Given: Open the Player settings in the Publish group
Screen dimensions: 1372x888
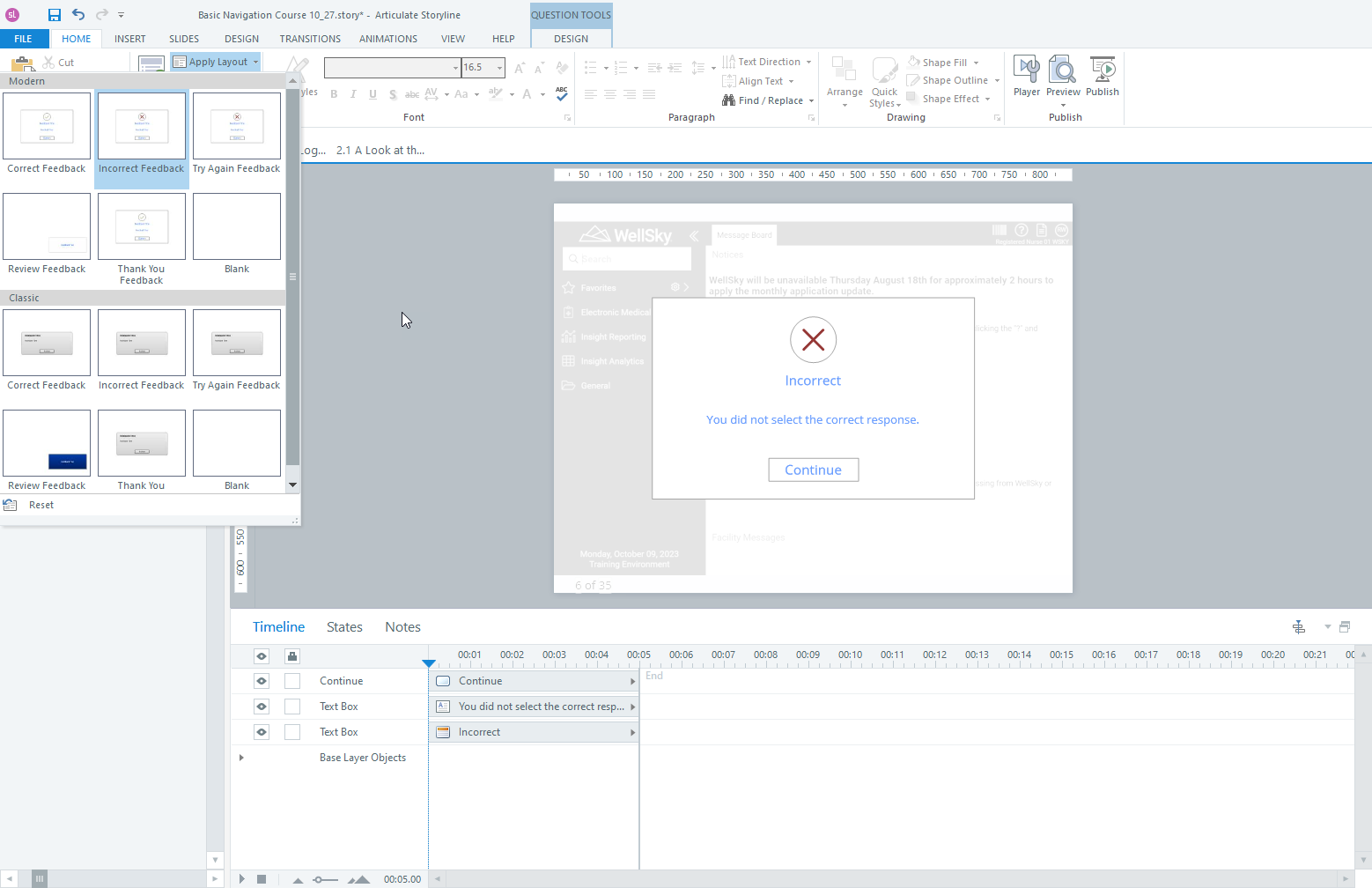Looking at the screenshot, I should tap(1027, 79).
